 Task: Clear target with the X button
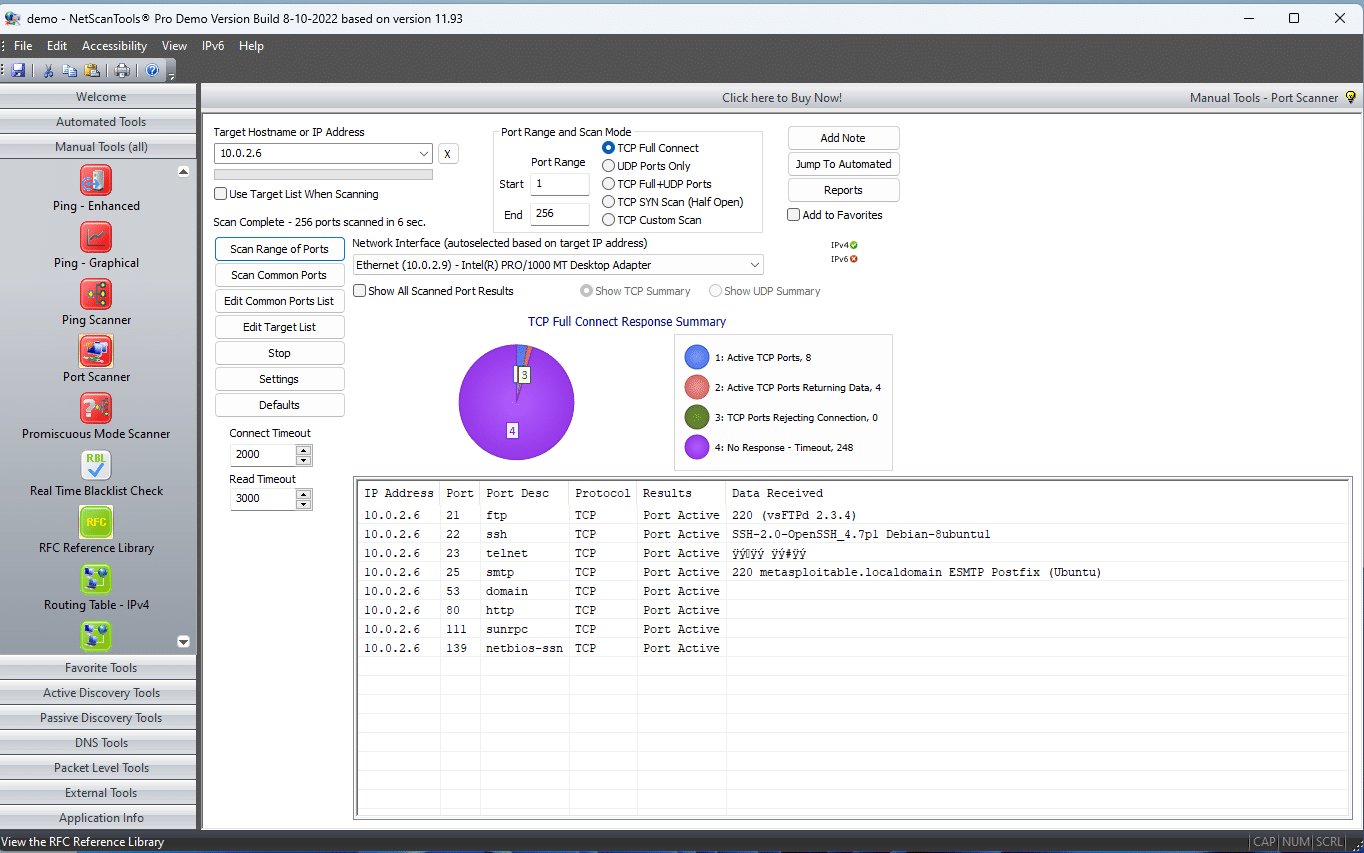tap(448, 154)
